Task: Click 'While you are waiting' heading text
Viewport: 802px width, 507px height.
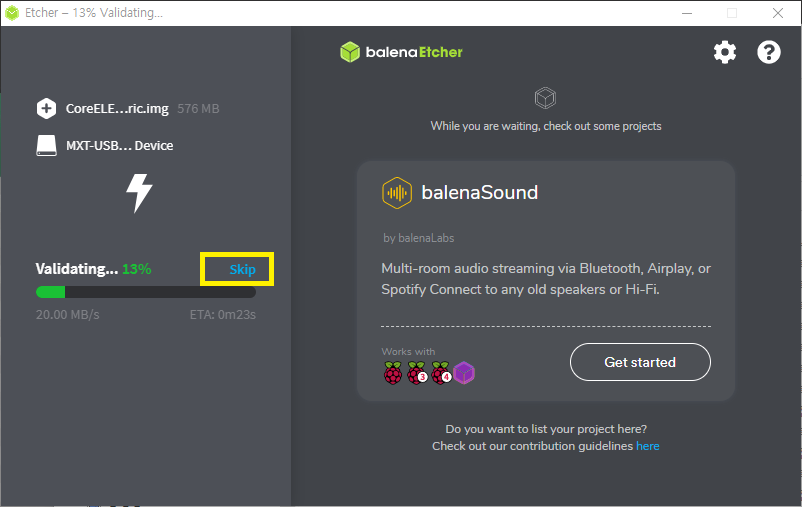Action: pyautogui.click(x=546, y=126)
